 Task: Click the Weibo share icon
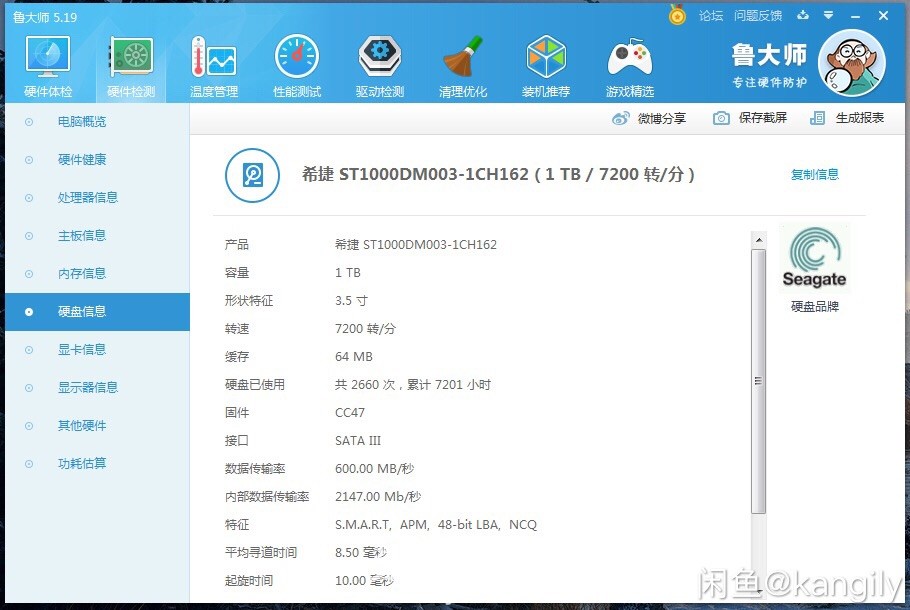pos(620,118)
